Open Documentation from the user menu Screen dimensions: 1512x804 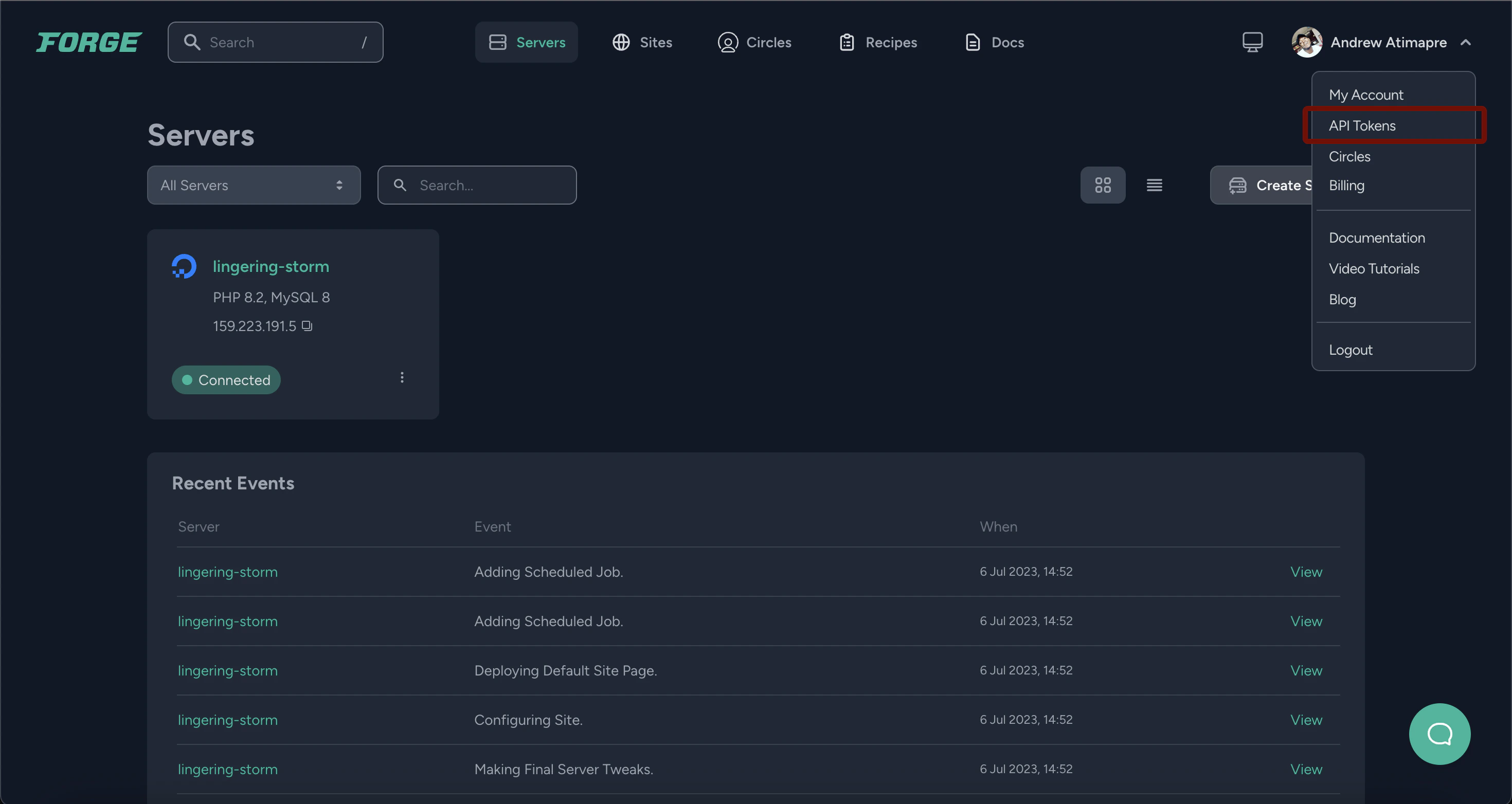[1376, 237]
